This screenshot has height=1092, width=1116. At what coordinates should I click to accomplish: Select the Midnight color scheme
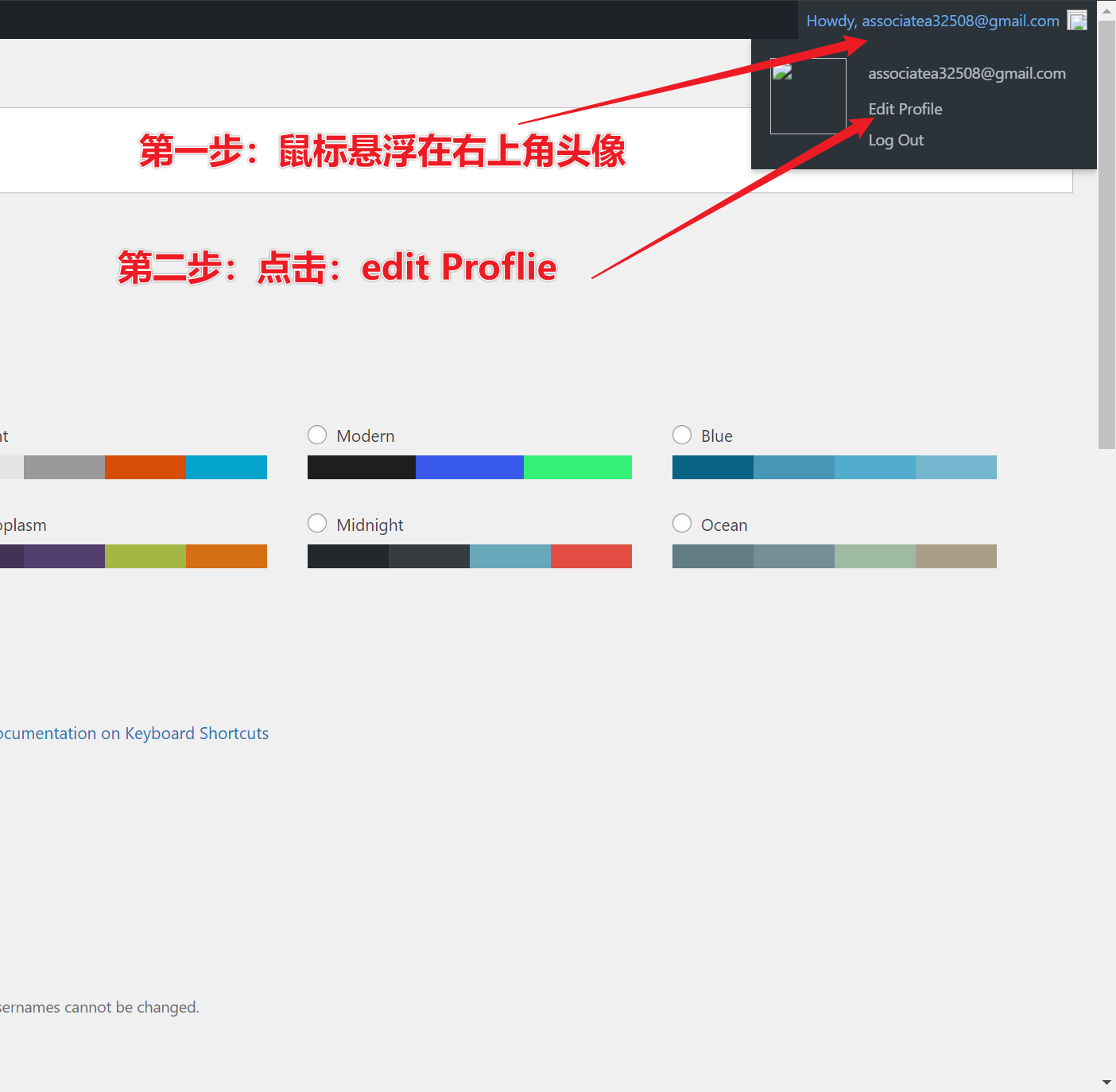click(317, 523)
